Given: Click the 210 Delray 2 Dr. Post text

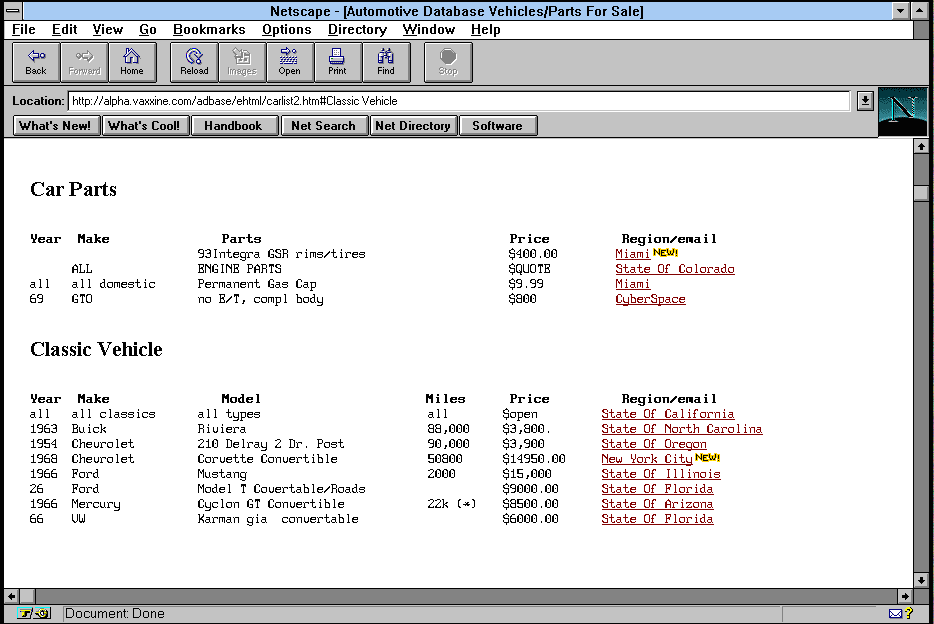Looking at the screenshot, I should point(271,444).
